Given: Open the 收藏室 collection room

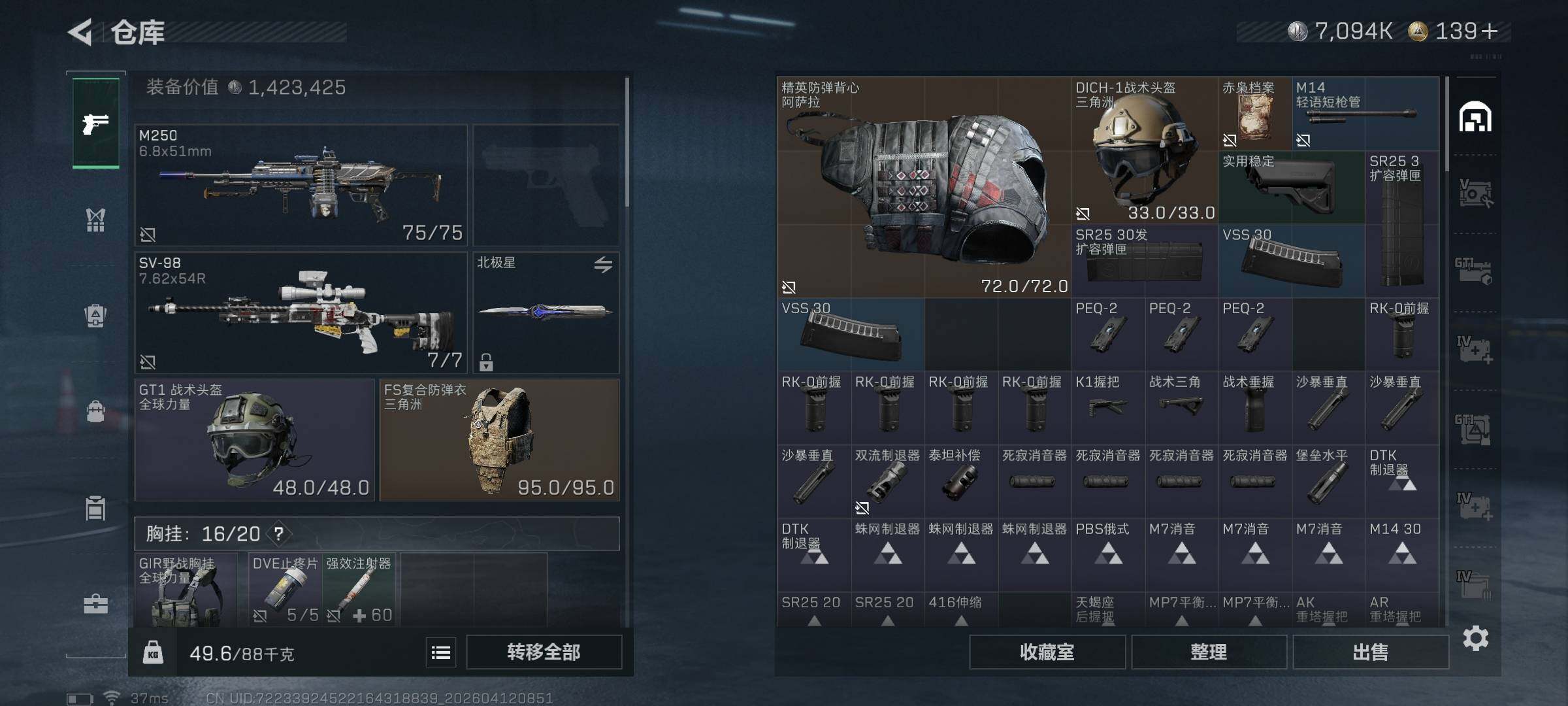Looking at the screenshot, I should (x=1047, y=652).
